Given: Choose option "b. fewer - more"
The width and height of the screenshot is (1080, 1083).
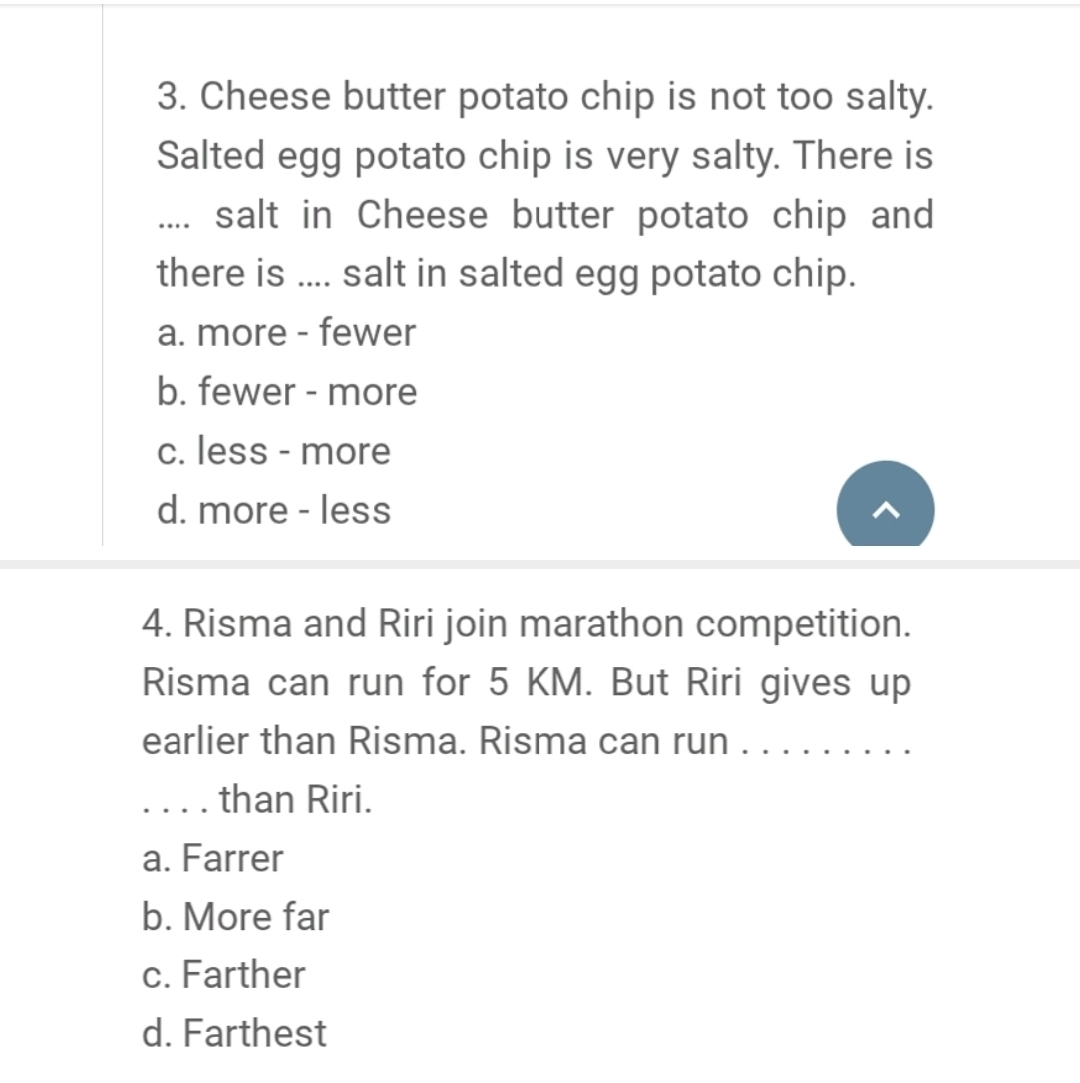Looking at the screenshot, I should 287,392.
